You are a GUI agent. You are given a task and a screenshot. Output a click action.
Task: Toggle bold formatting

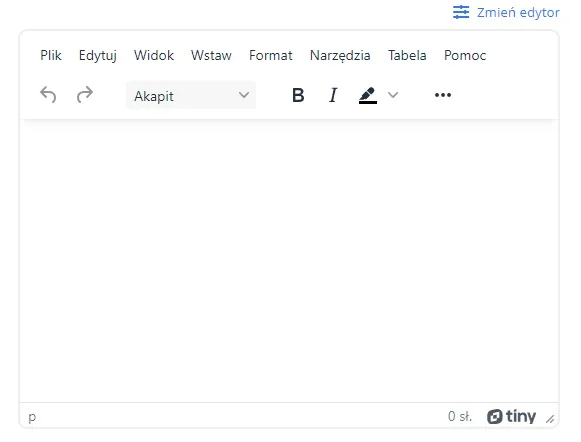[x=298, y=95]
